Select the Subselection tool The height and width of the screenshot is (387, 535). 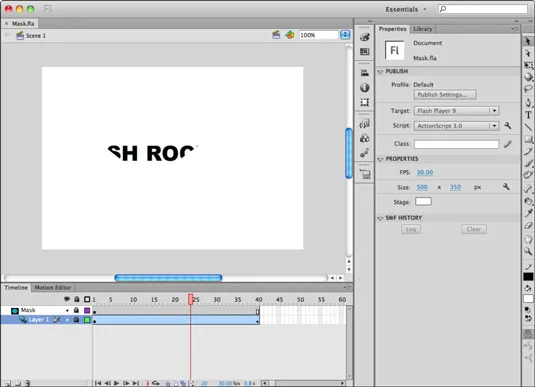(528, 53)
